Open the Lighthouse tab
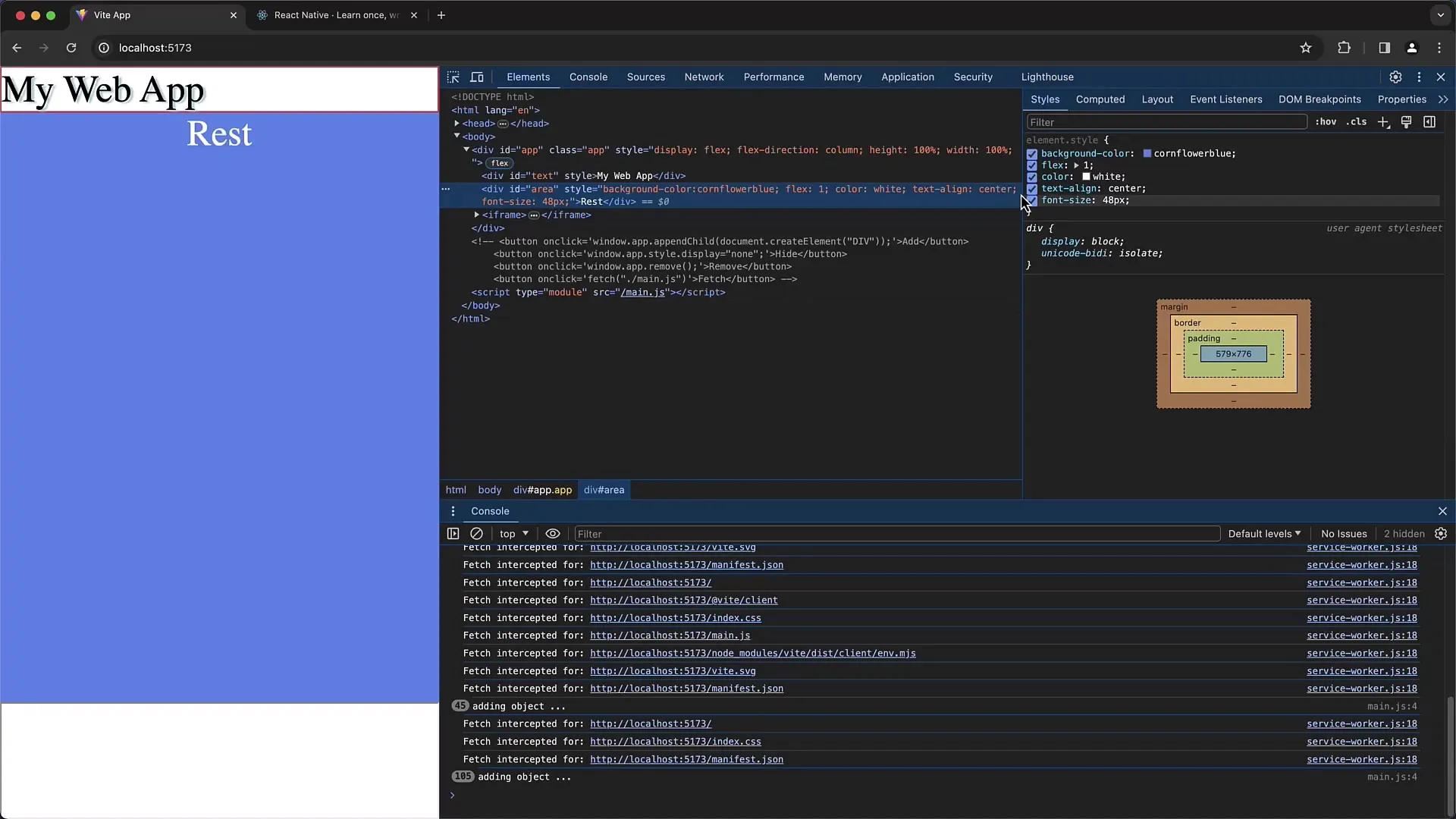The image size is (1456, 819). [x=1047, y=77]
